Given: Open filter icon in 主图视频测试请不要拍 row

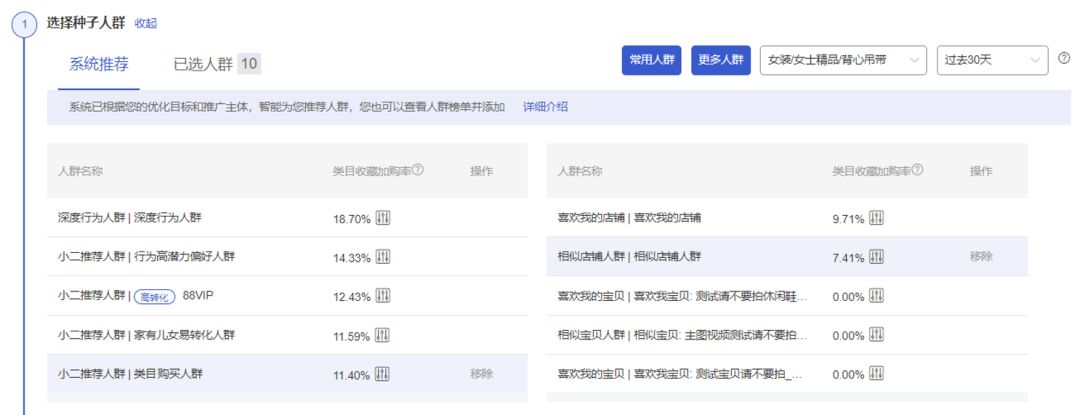Looking at the screenshot, I should pyautogui.click(x=876, y=336).
